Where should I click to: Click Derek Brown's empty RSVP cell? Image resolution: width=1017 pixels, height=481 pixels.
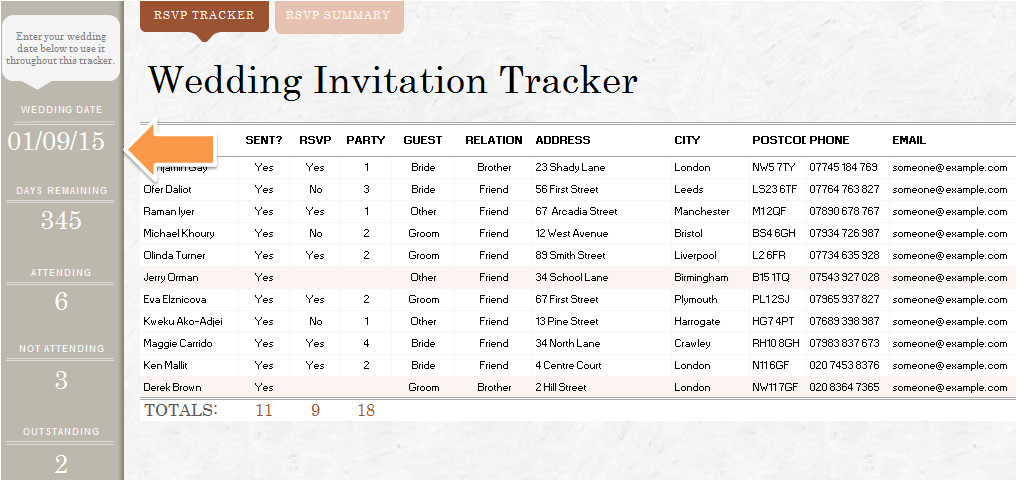[315, 388]
